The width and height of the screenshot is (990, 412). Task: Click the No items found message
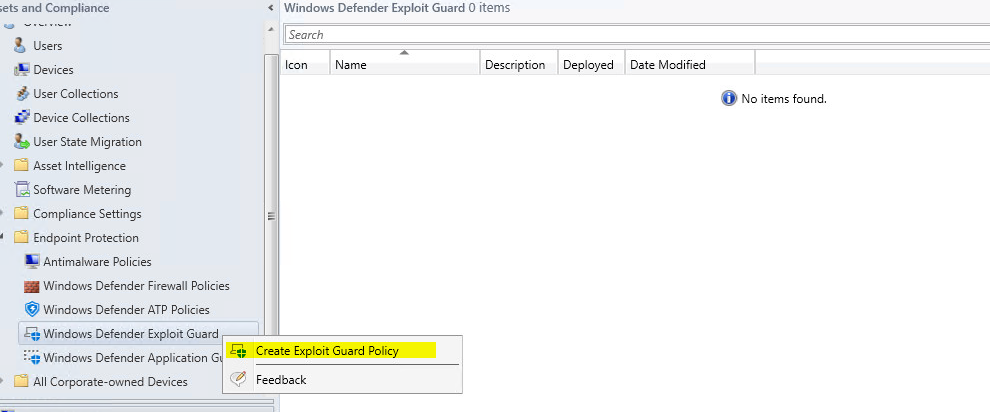click(x=784, y=98)
